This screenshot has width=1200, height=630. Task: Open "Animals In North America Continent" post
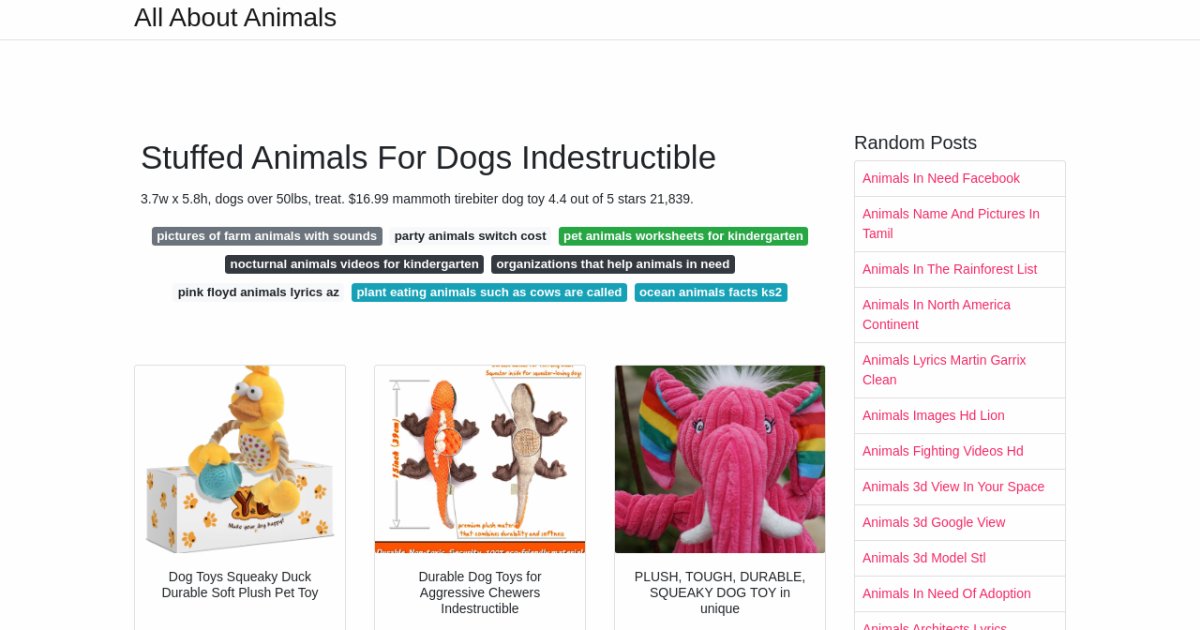point(936,314)
